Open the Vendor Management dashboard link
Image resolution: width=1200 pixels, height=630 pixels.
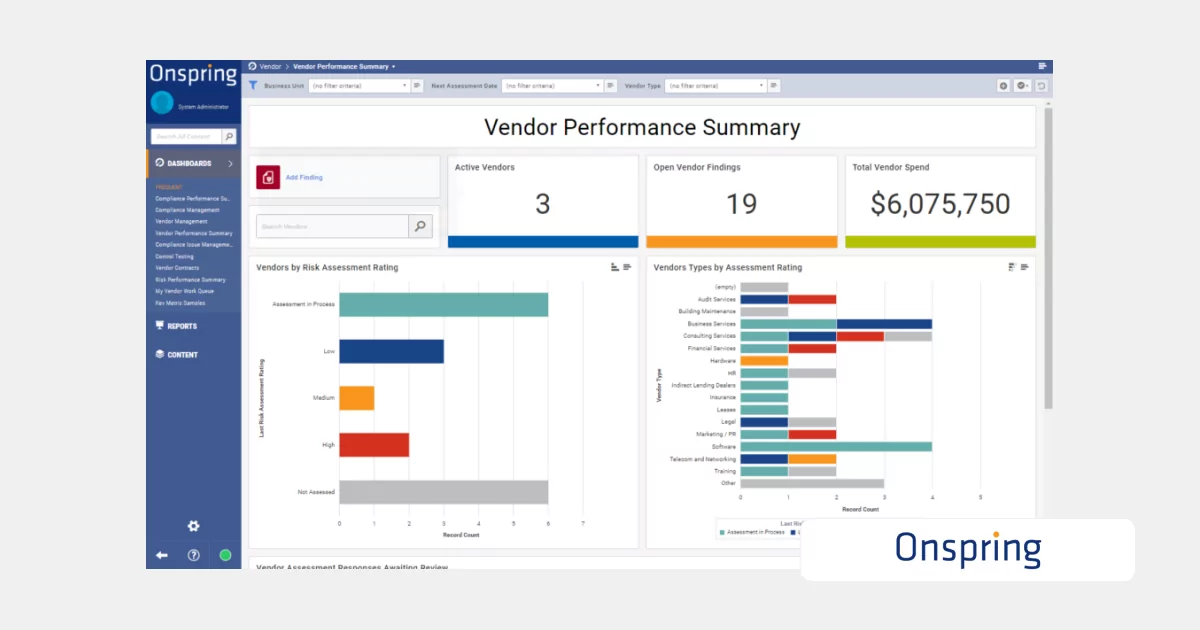[181, 222]
